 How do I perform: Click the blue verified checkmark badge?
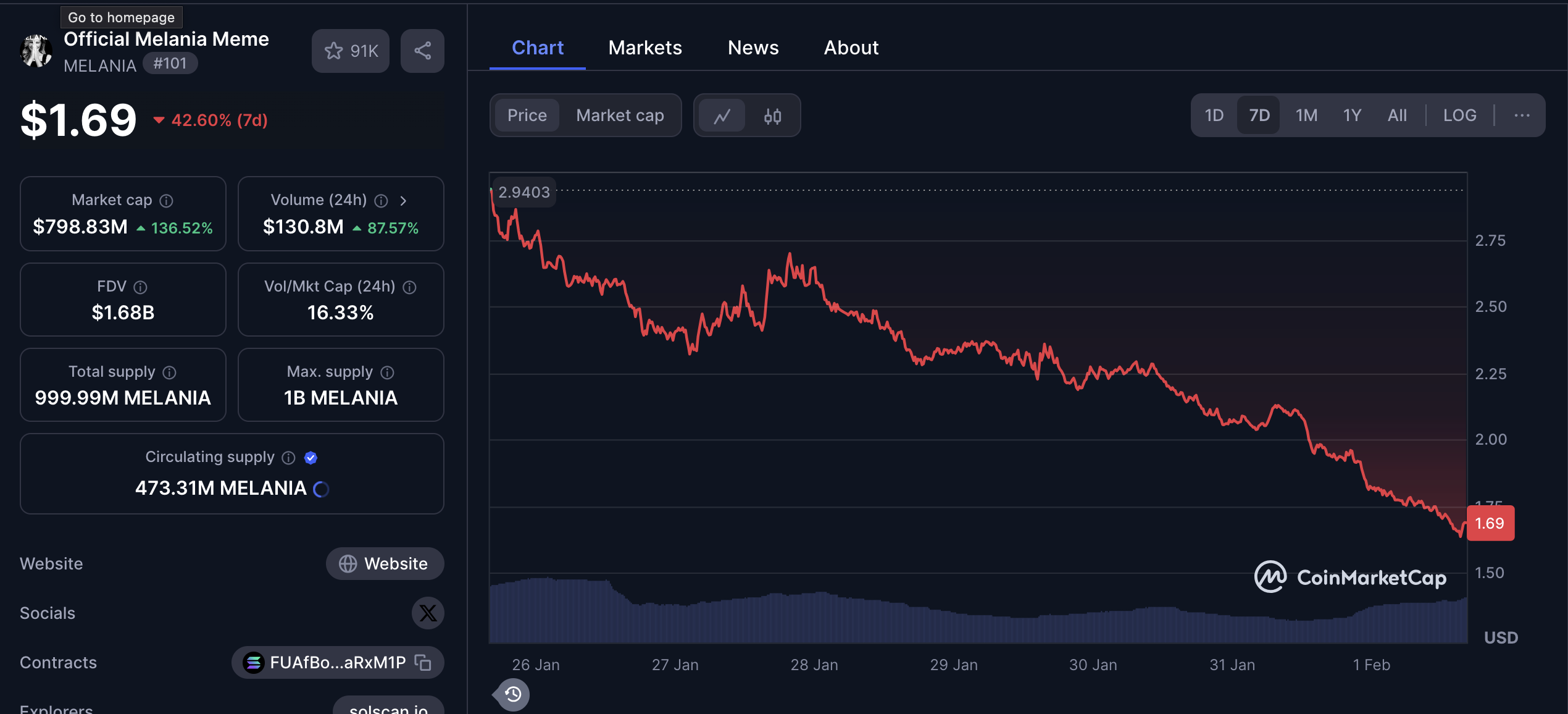pos(311,458)
